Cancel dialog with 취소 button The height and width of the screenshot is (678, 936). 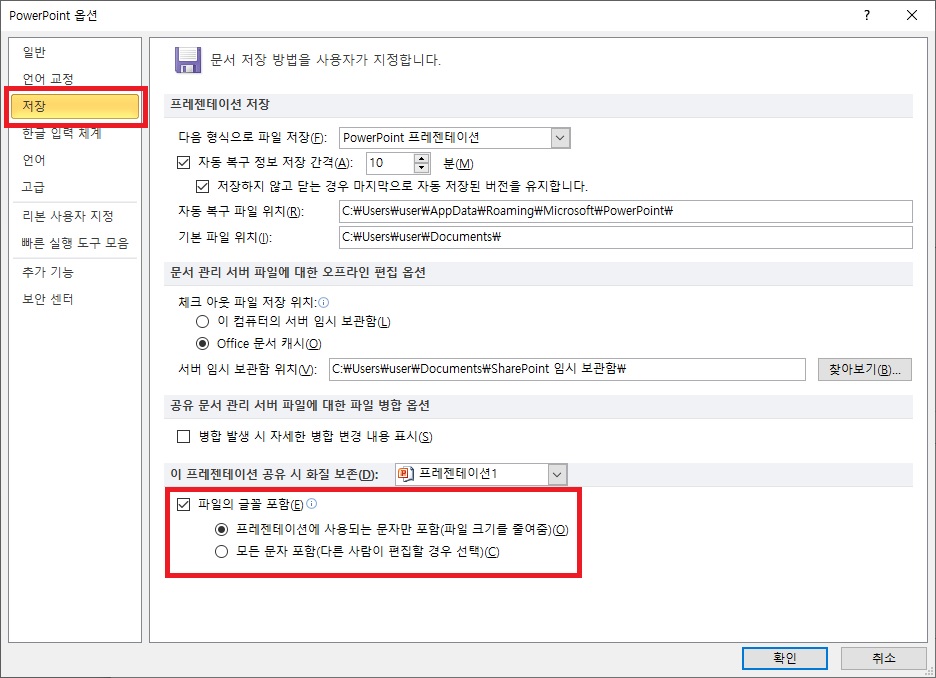pyautogui.click(x=883, y=658)
